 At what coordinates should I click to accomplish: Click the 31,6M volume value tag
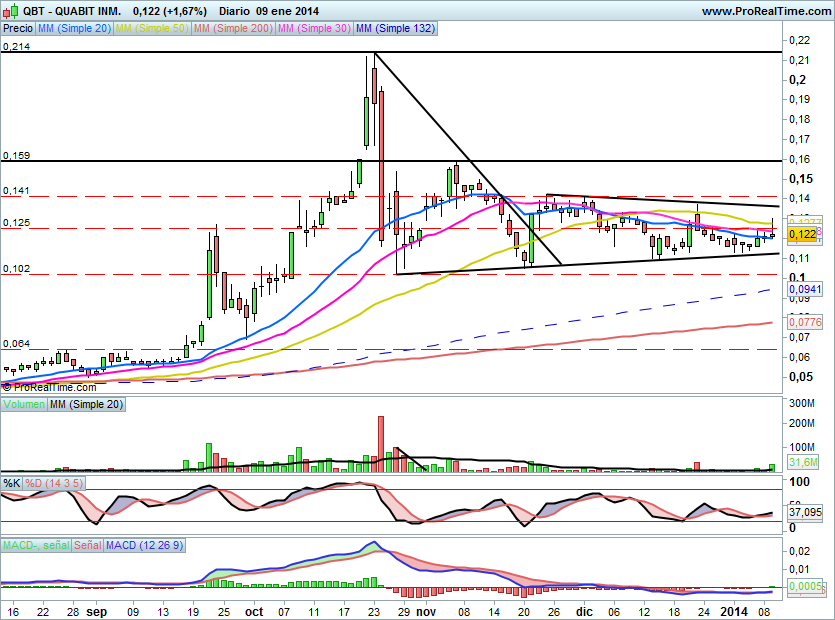tap(803, 463)
